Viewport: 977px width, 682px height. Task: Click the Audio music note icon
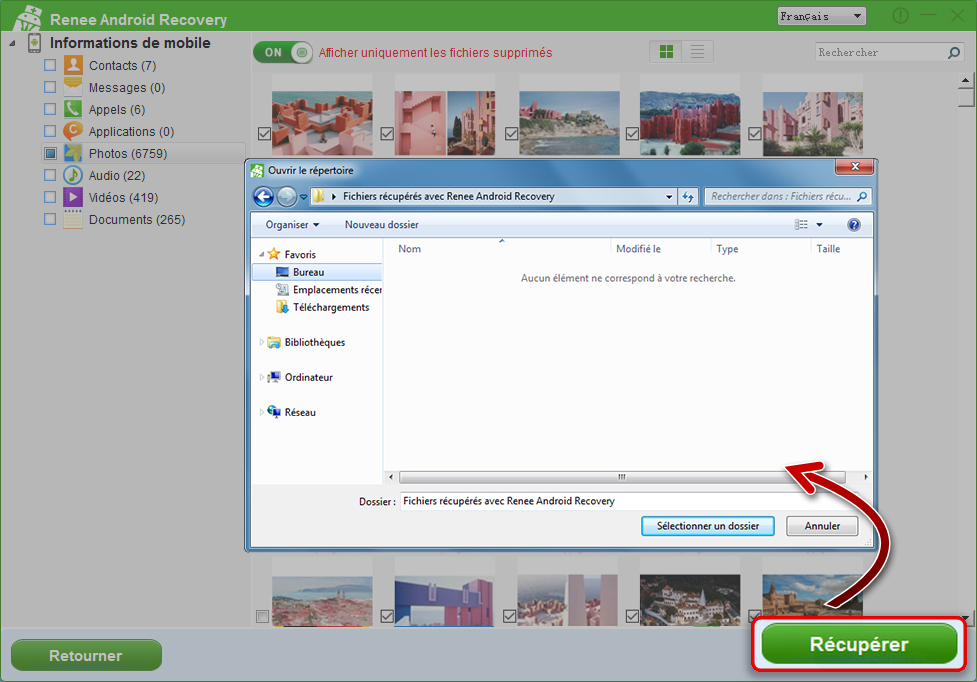pyautogui.click(x=73, y=176)
